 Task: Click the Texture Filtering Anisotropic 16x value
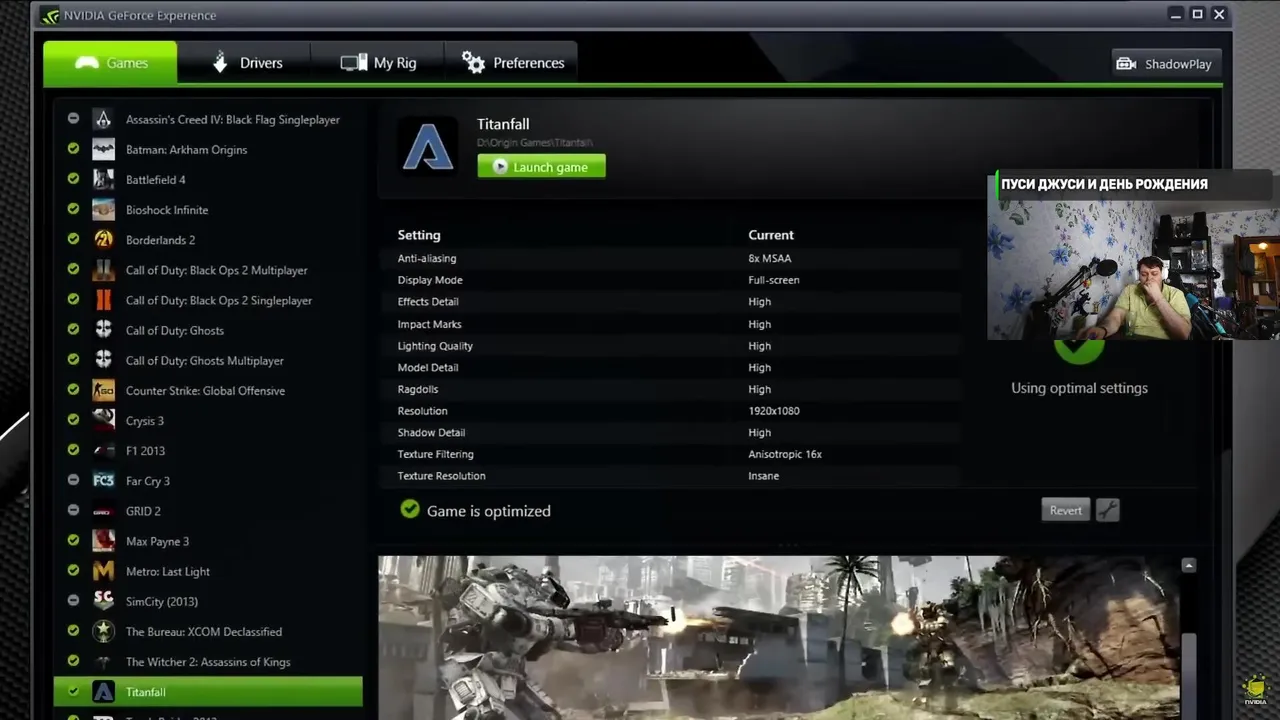[784, 454]
